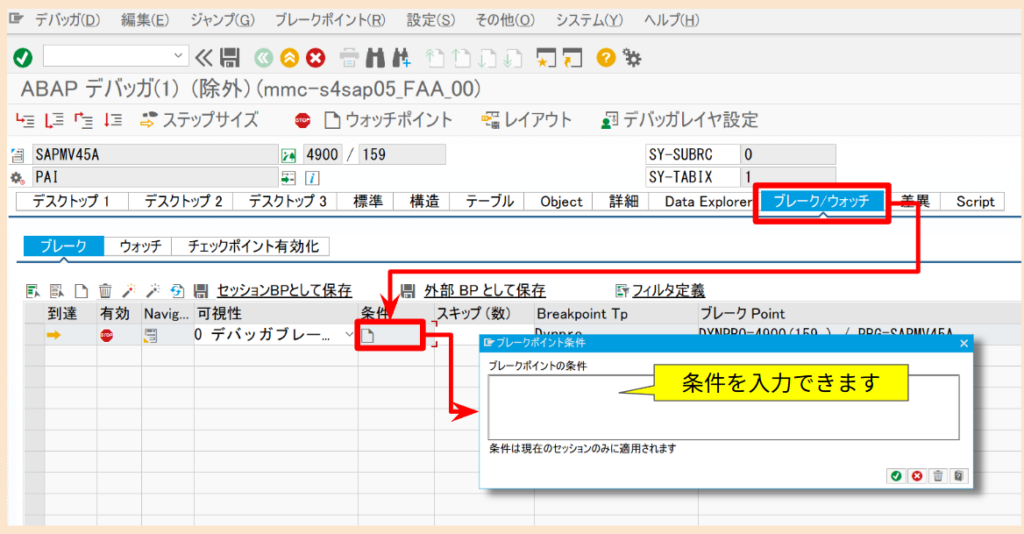Select チェックポイント有効化 sub-tab
Viewport: 1024px width, 534px height.
click(253, 246)
